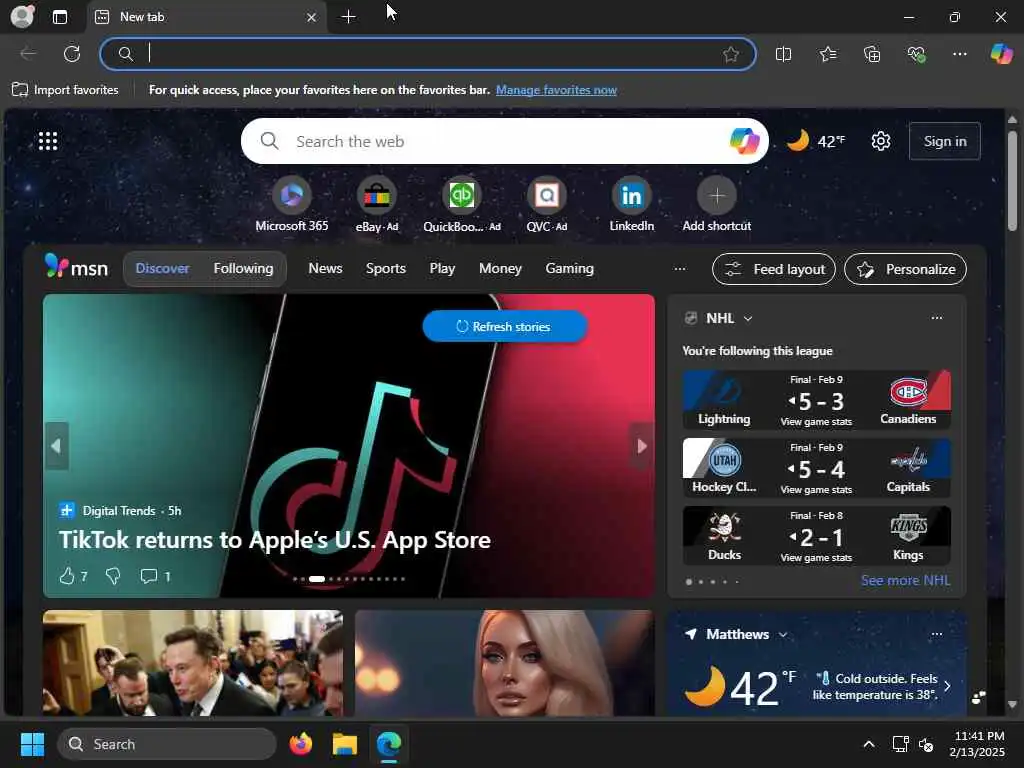Close the New tab tab

312,17
